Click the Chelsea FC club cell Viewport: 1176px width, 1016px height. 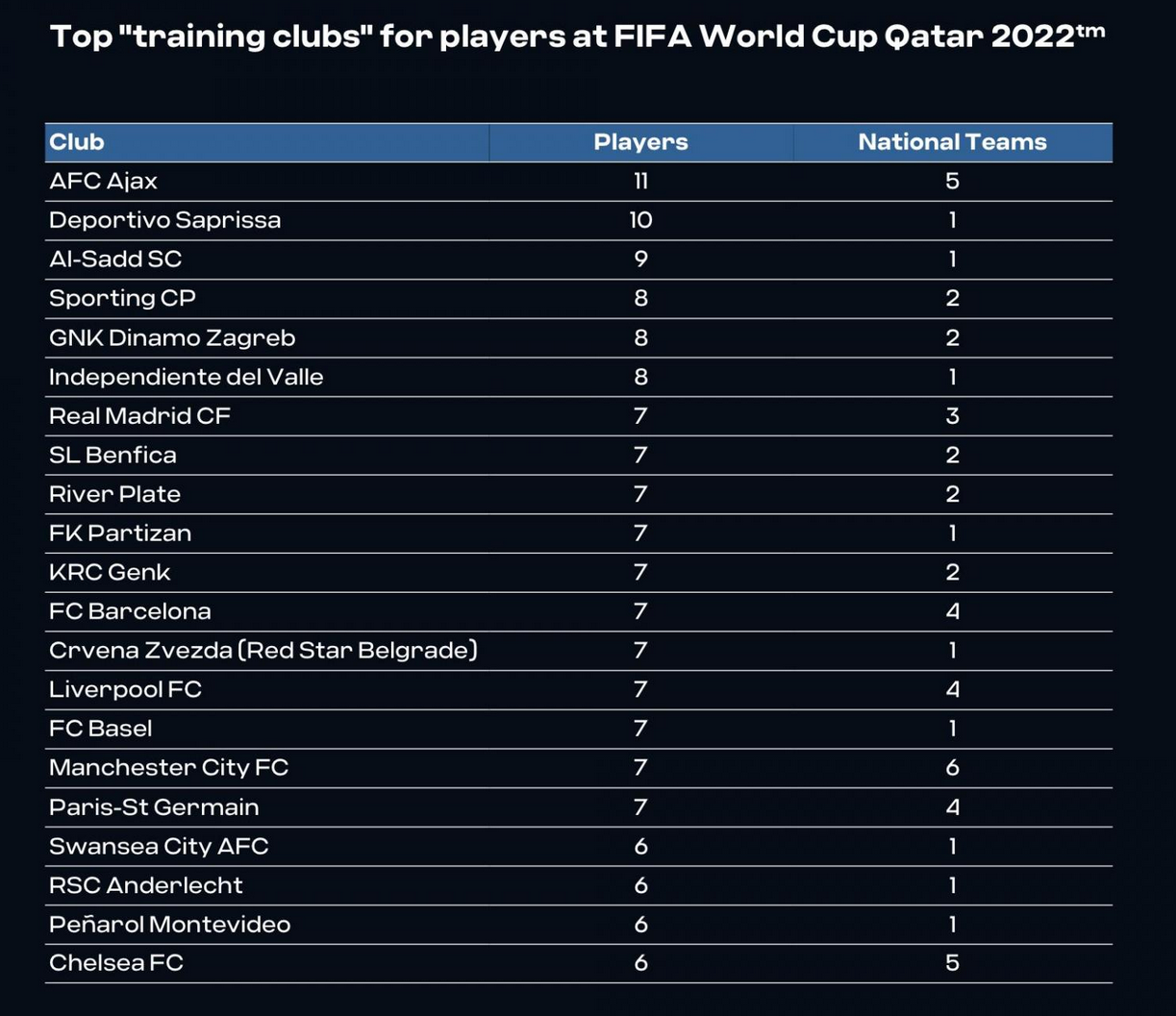pyautogui.click(x=115, y=963)
